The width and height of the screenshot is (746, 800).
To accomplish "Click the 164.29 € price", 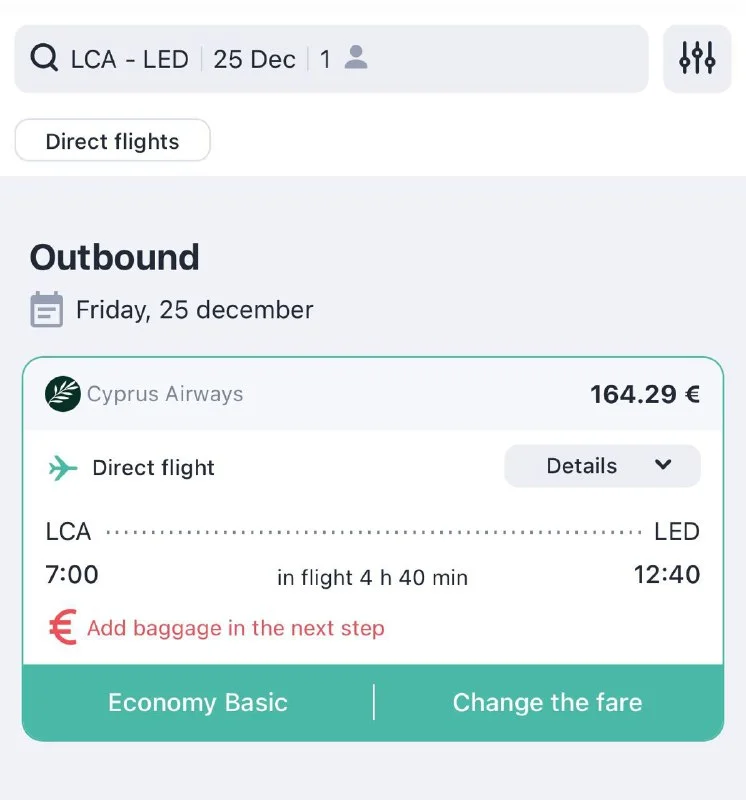I will pos(645,394).
